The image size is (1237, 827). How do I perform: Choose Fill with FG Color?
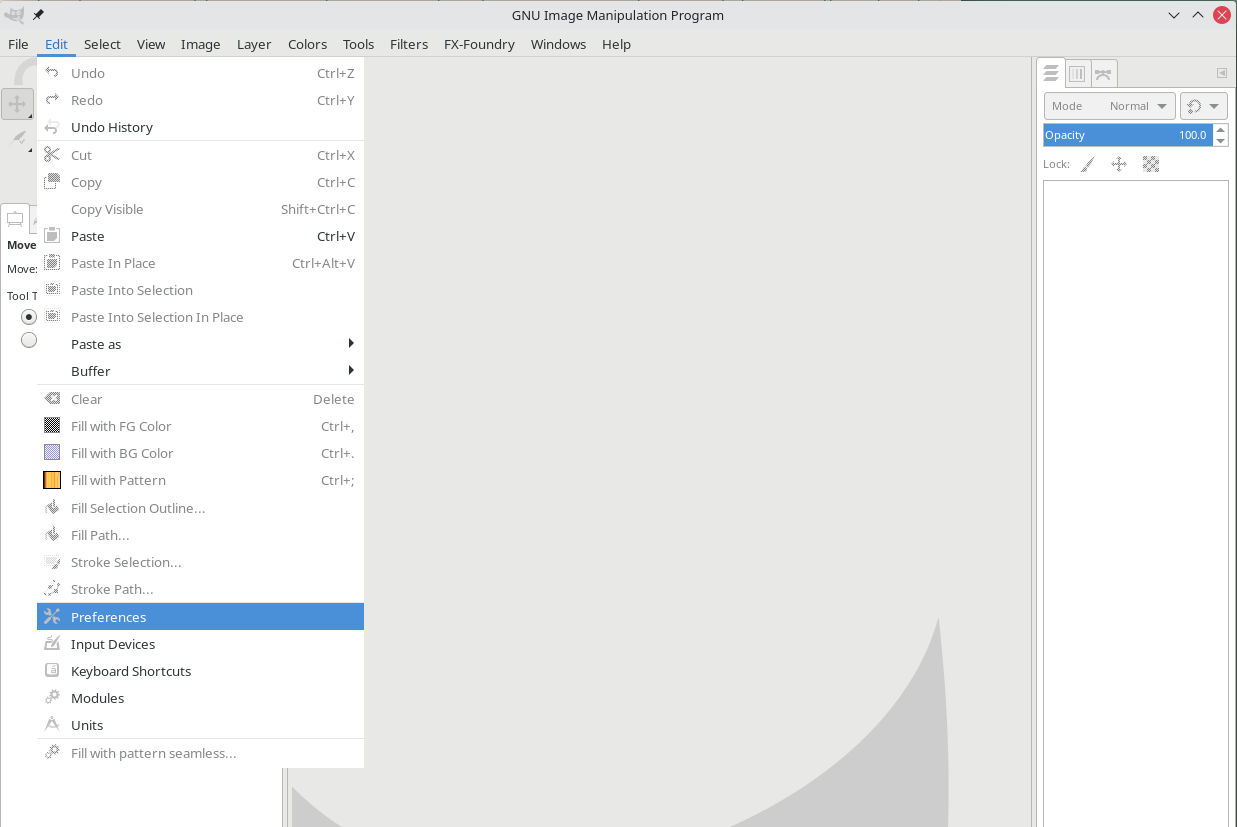pos(200,426)
